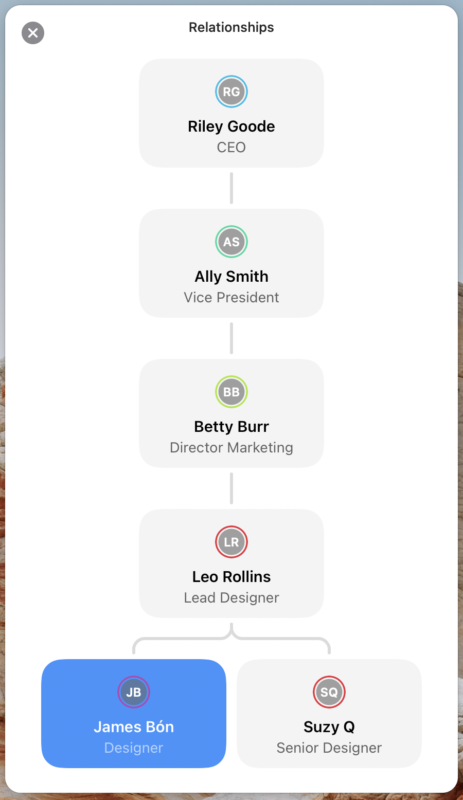Click the Designer title under James Bón
463x800 pixels.
click(x=134, y=748)
